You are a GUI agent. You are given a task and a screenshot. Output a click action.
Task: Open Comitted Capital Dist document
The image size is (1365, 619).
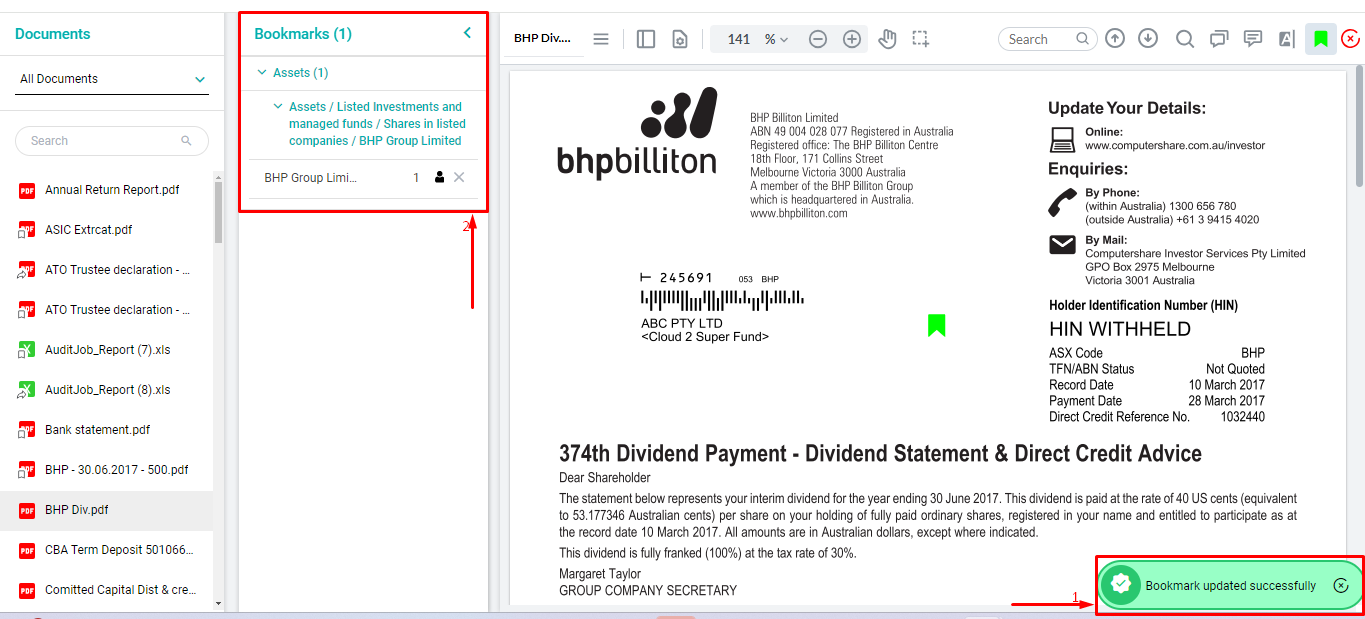point(120,590)
